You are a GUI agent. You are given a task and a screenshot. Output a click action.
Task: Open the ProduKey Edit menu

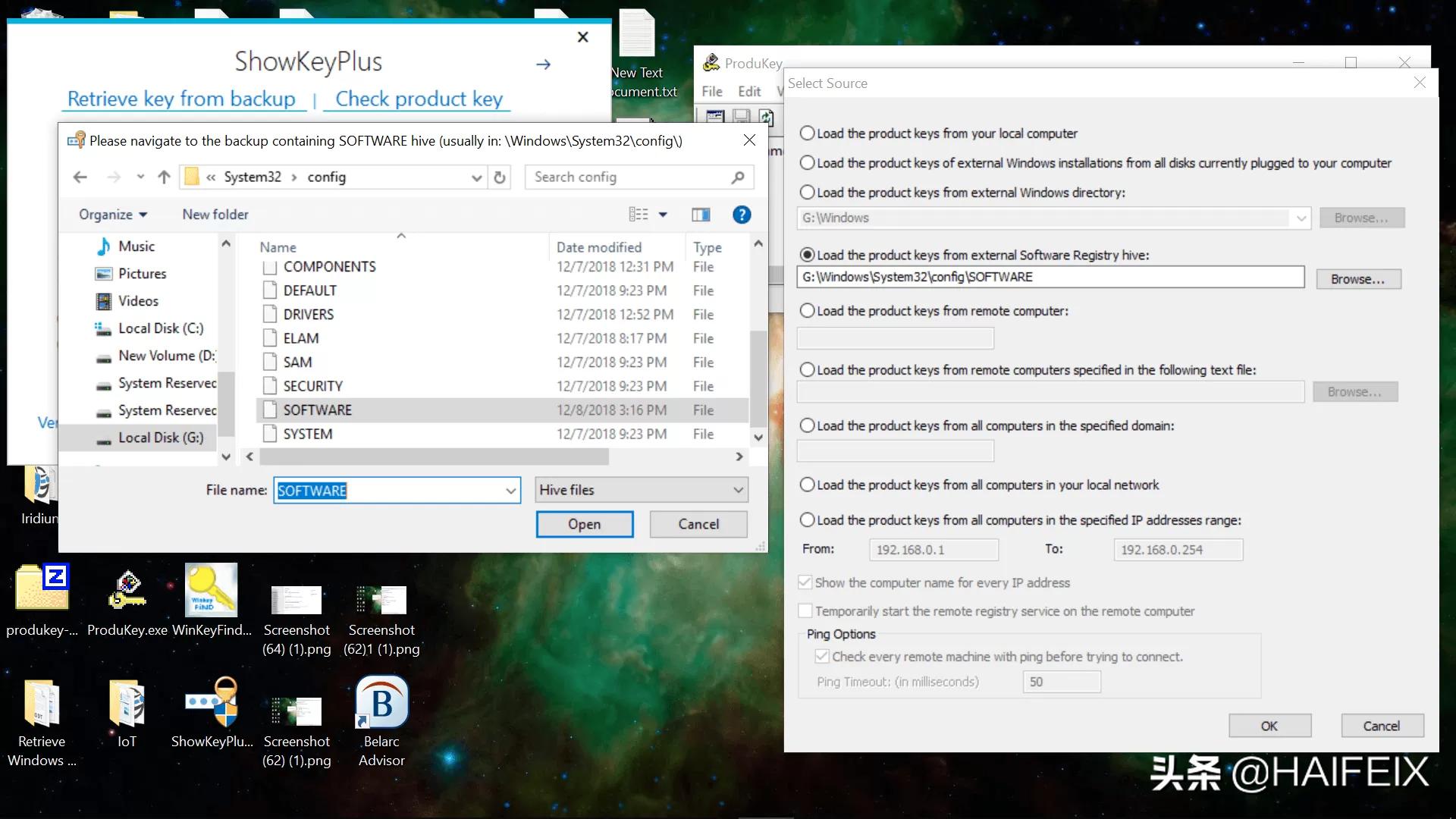tap(749, 92)
